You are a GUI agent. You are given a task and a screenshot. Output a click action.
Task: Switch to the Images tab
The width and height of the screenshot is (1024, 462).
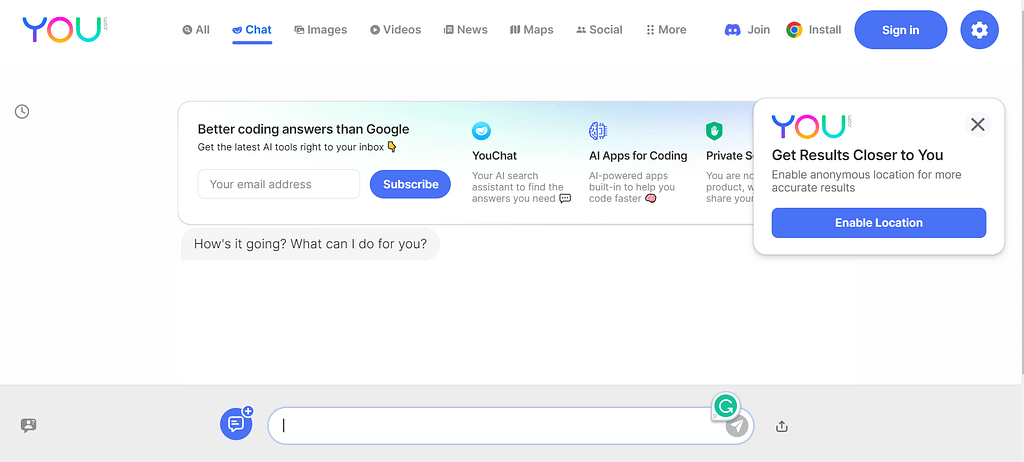click(321, 29)
